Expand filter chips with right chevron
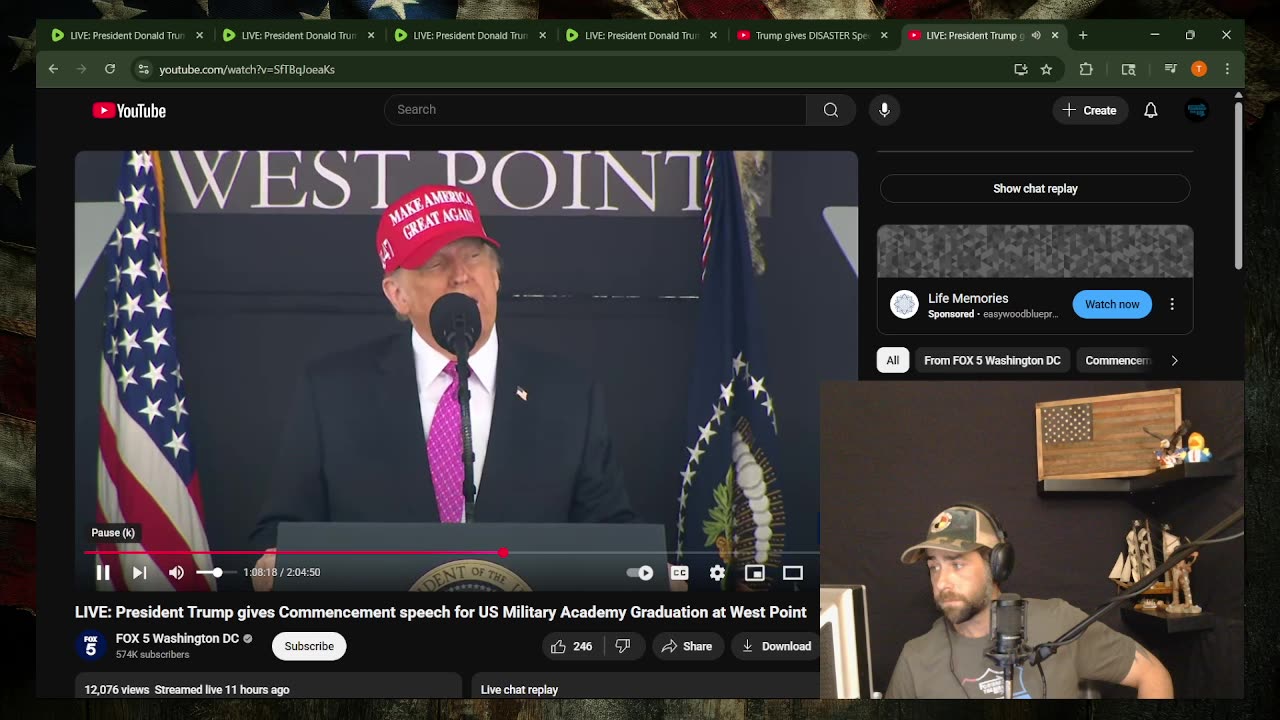The image size is (1280, 720). click(x=1175, y=360)
